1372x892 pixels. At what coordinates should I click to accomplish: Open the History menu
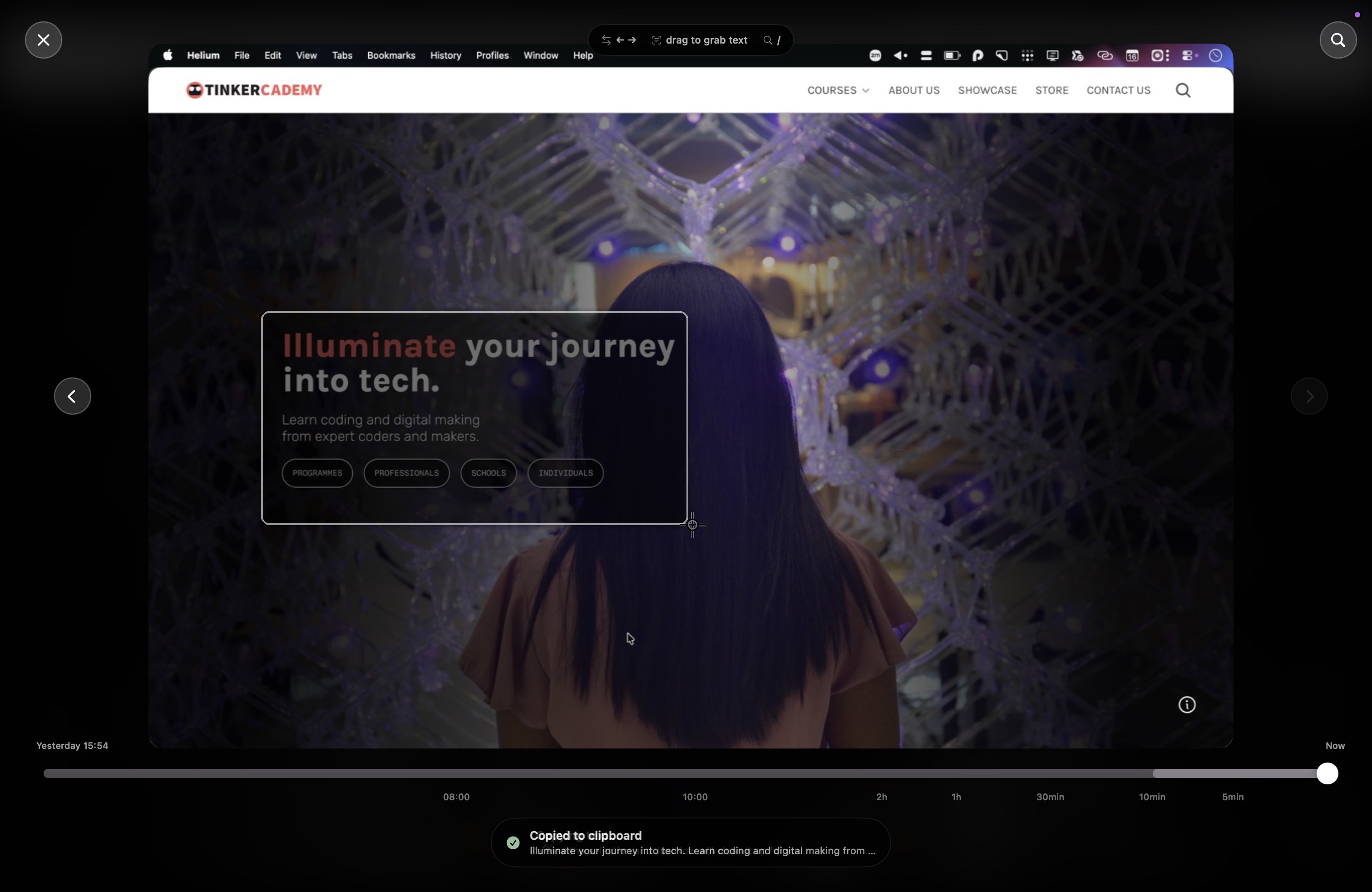coord(444,55)
